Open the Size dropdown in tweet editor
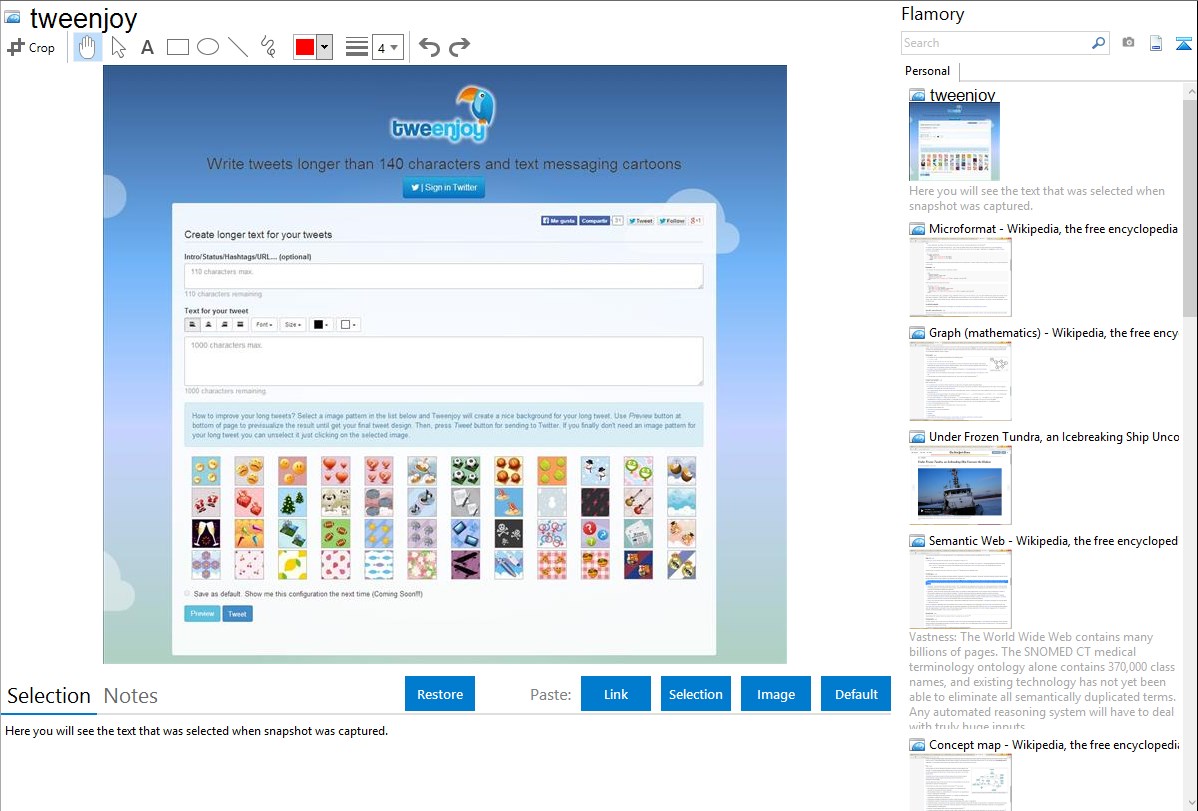 293,325
